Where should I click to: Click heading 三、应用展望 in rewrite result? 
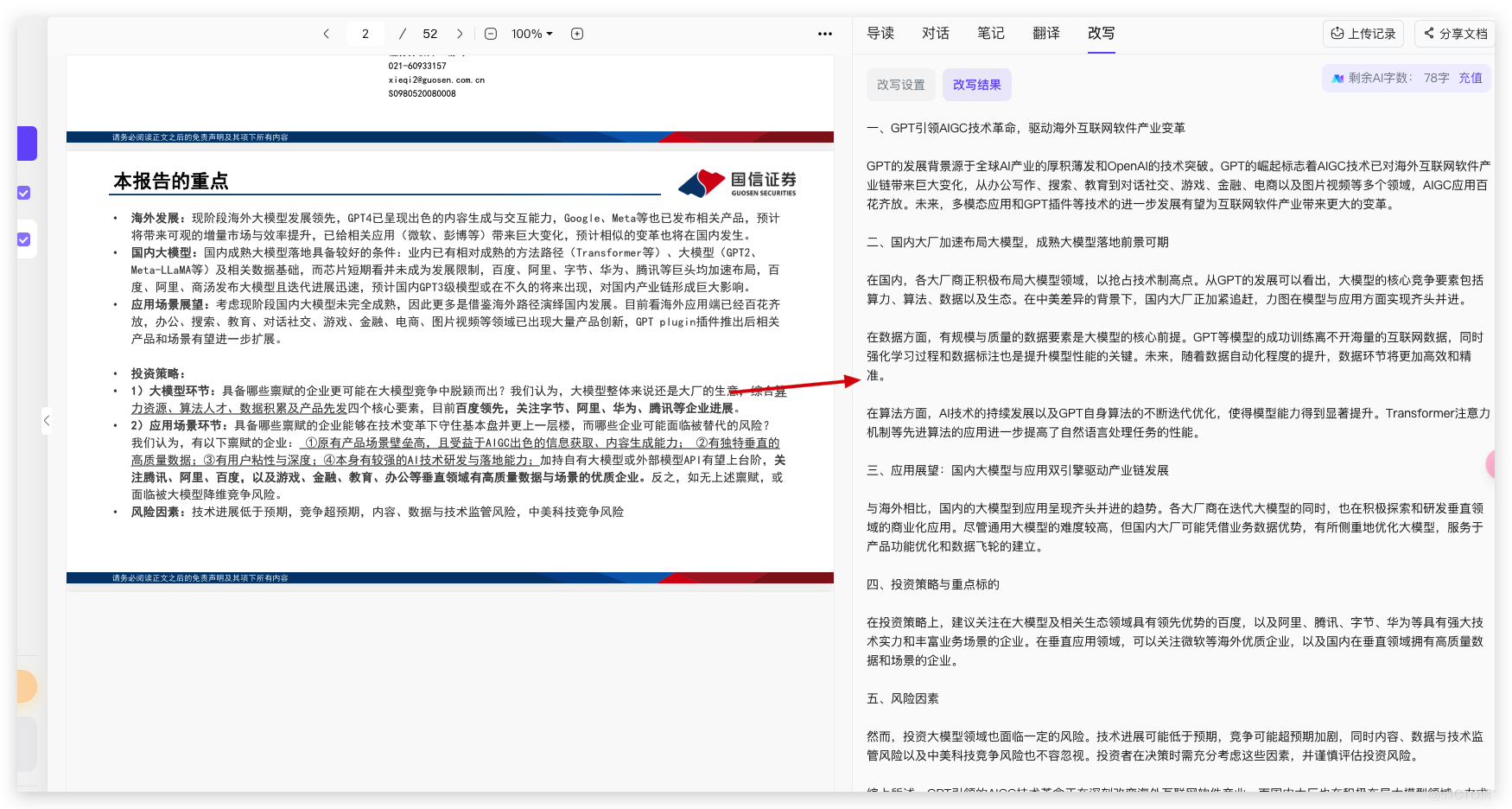pos(1018,470)
